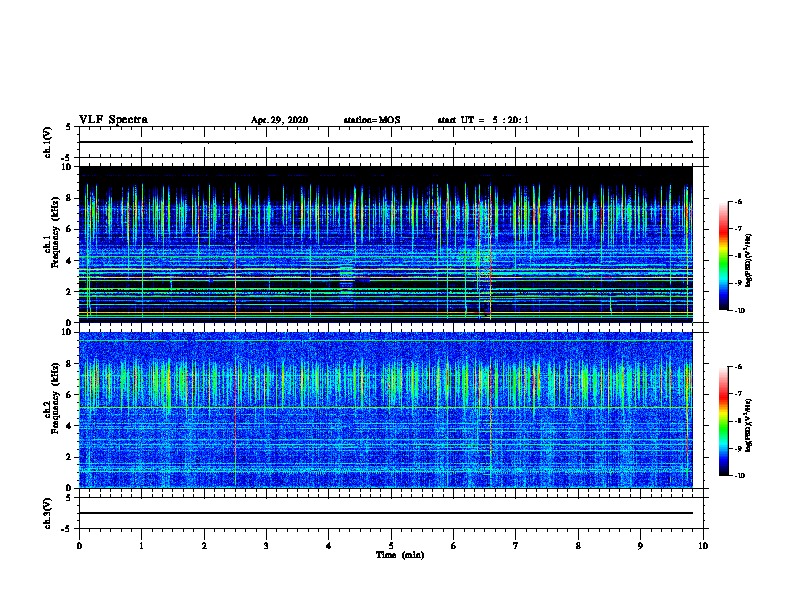Select the date text "Apr. 29, 2020"

279,120
